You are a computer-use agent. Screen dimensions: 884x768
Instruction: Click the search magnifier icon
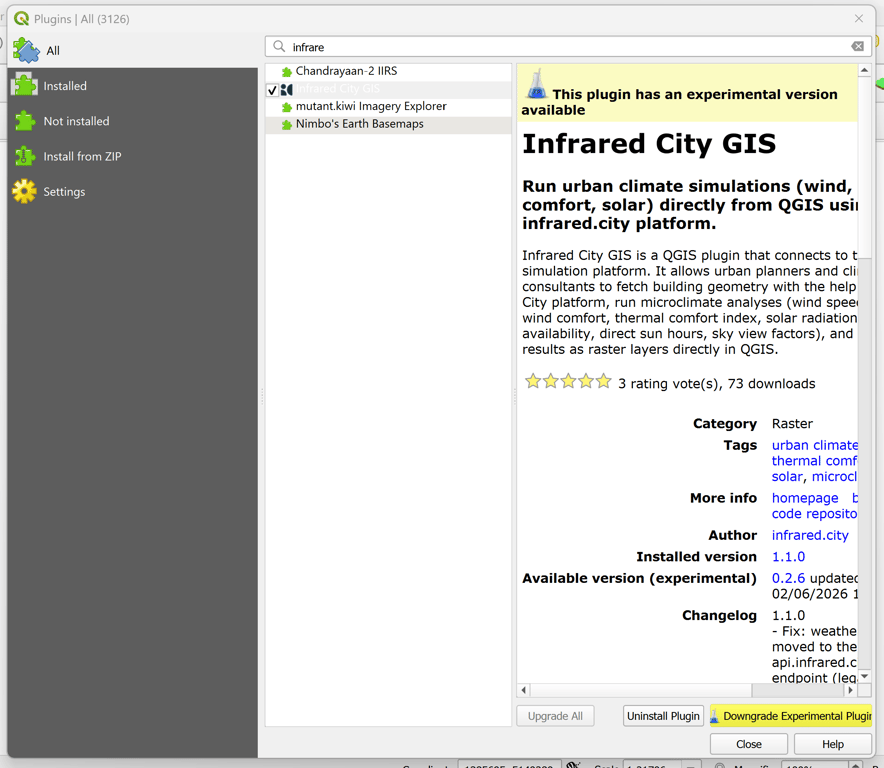coord(279,46)
